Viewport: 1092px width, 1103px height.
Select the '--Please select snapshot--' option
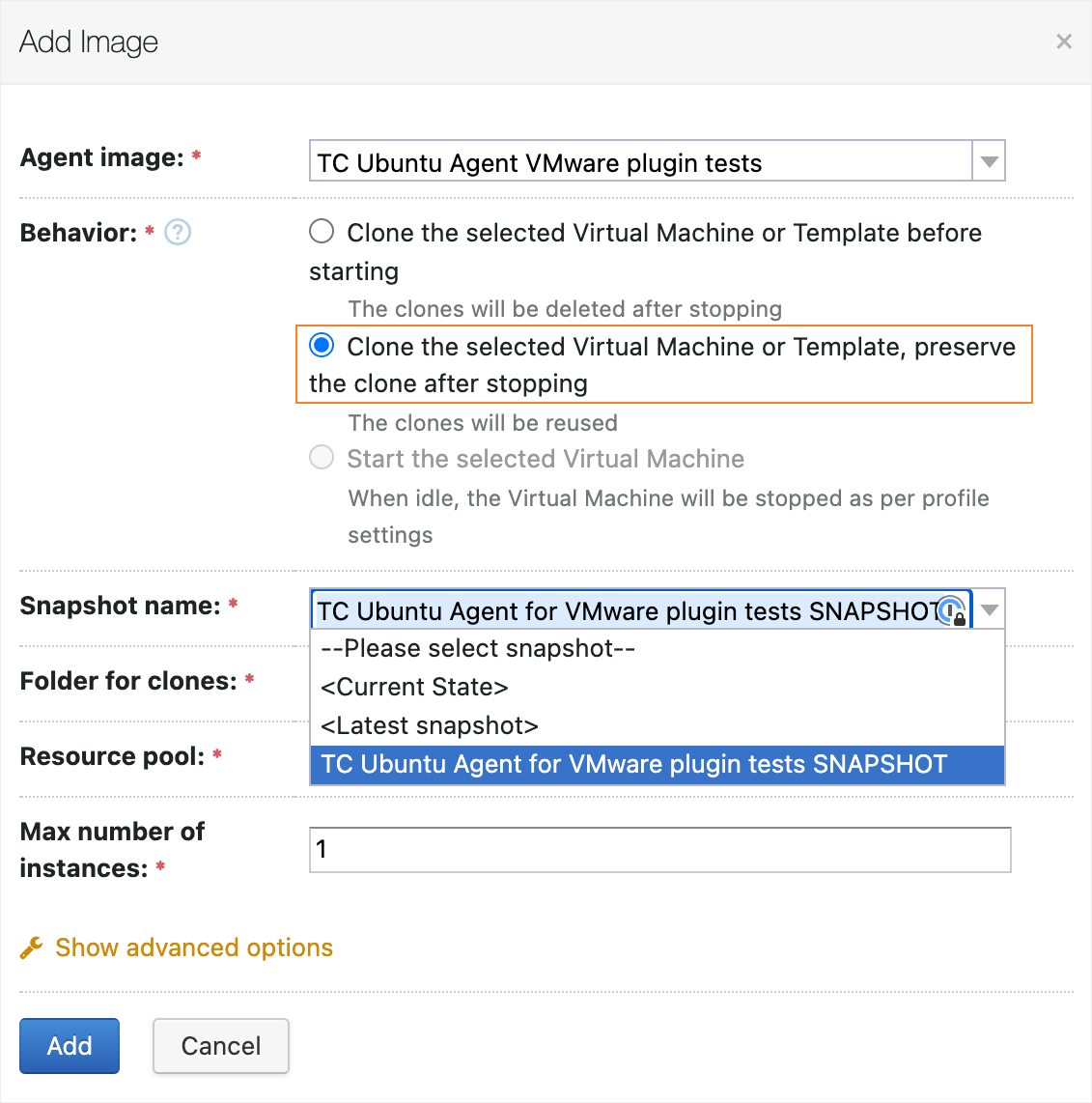pyautogui.click(x=478, y=648)
